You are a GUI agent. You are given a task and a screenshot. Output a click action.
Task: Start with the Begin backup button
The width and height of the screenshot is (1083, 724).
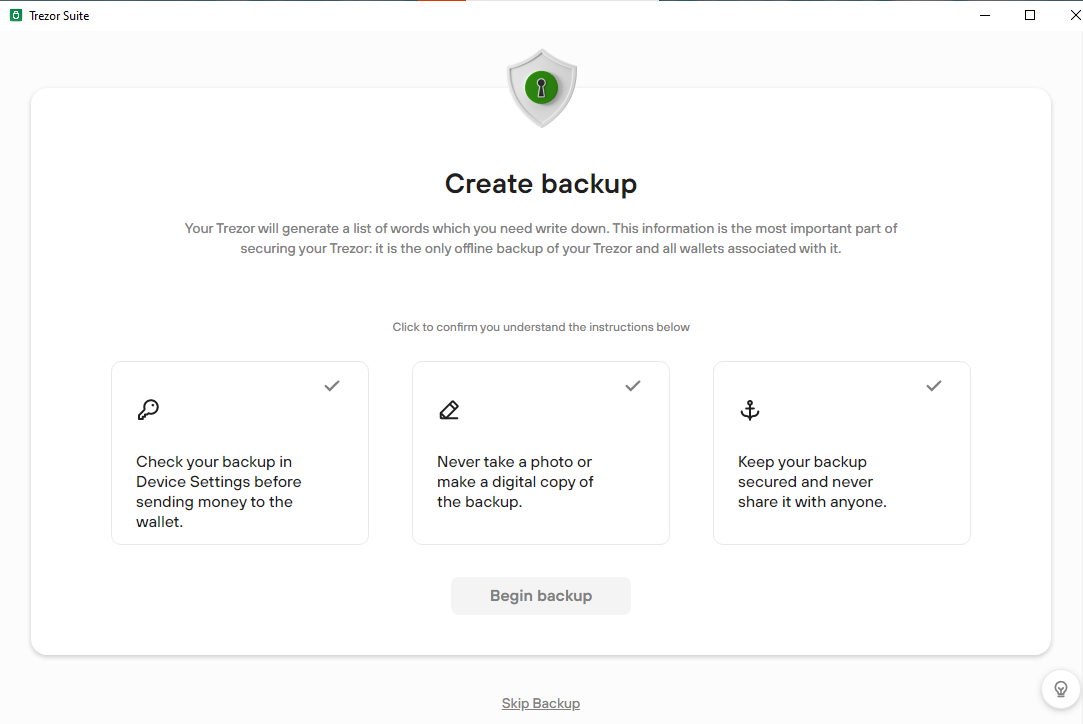pos(541,596)
